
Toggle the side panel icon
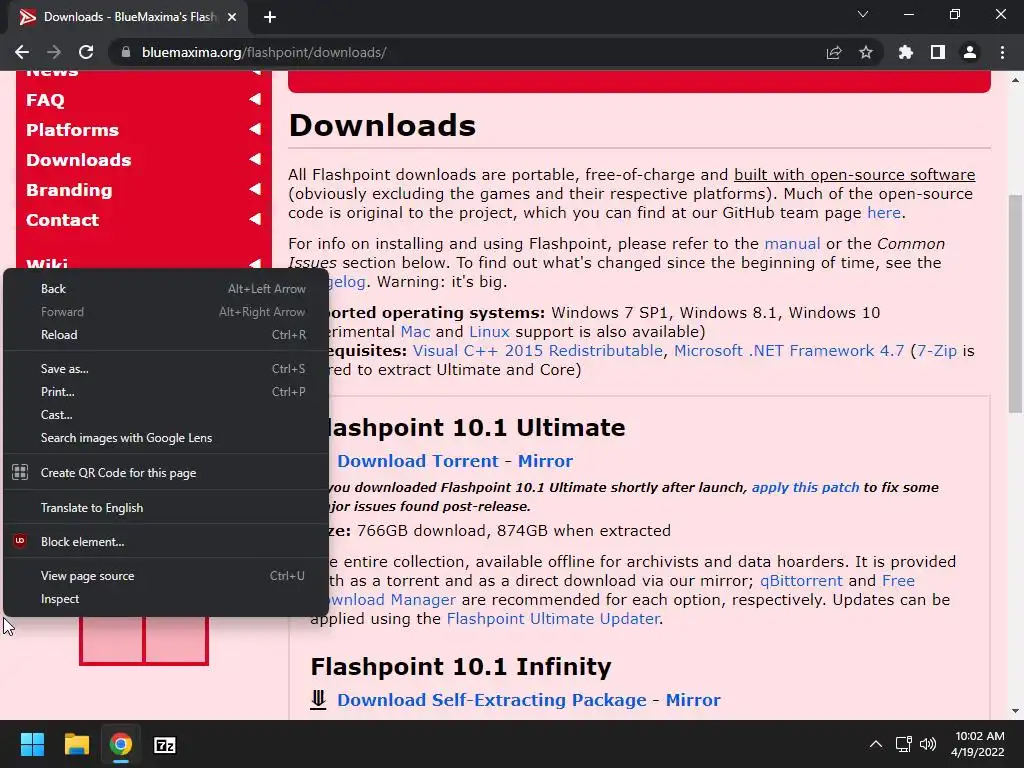click(x=938, y=52)
